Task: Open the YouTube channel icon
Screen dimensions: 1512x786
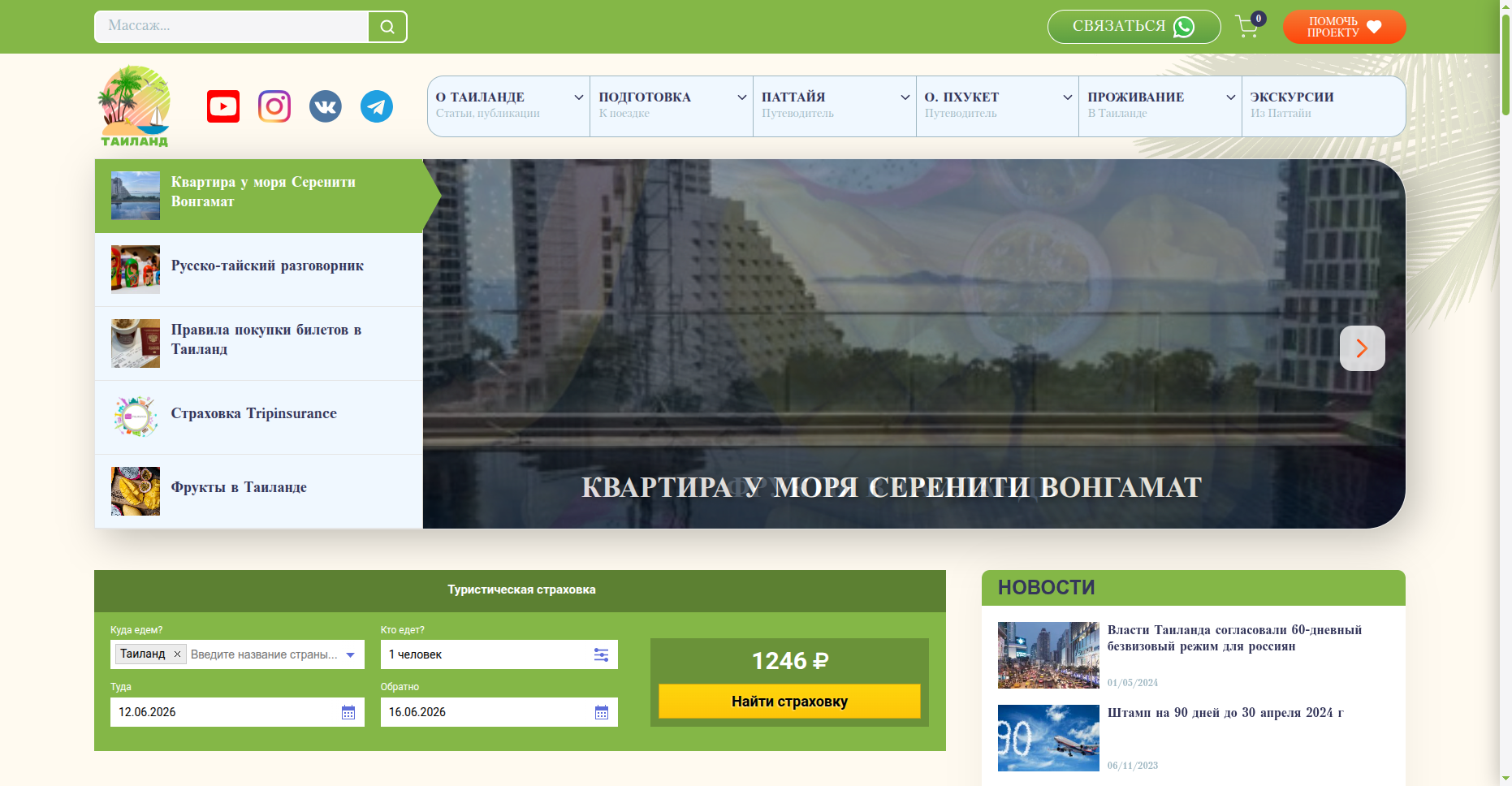Action: [x=223, y=106]
